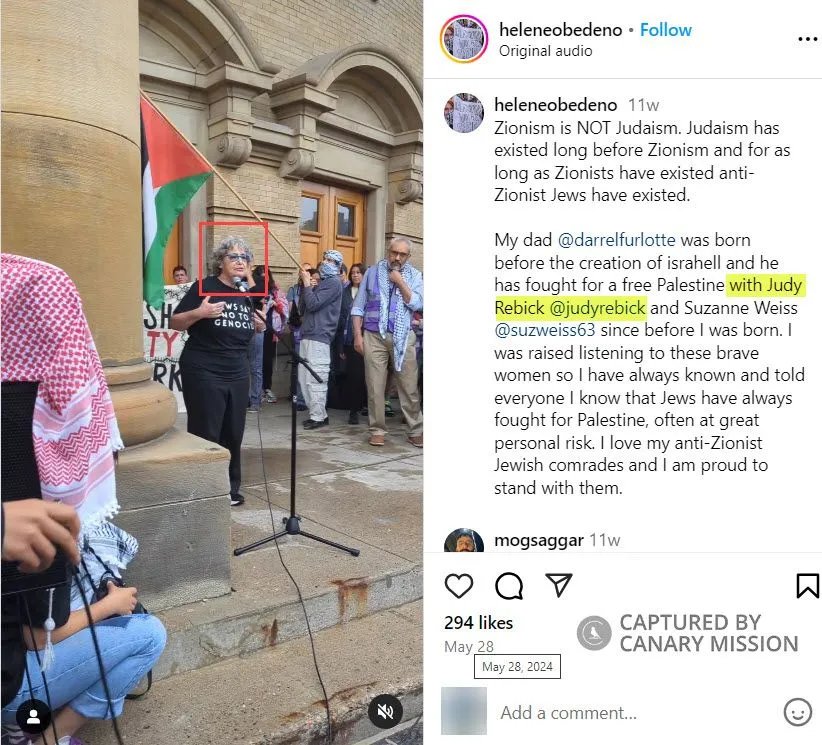Click heleneobedeno avatar beside caption
This screenshot has width=822, height=745.
[x=464, y=113]
